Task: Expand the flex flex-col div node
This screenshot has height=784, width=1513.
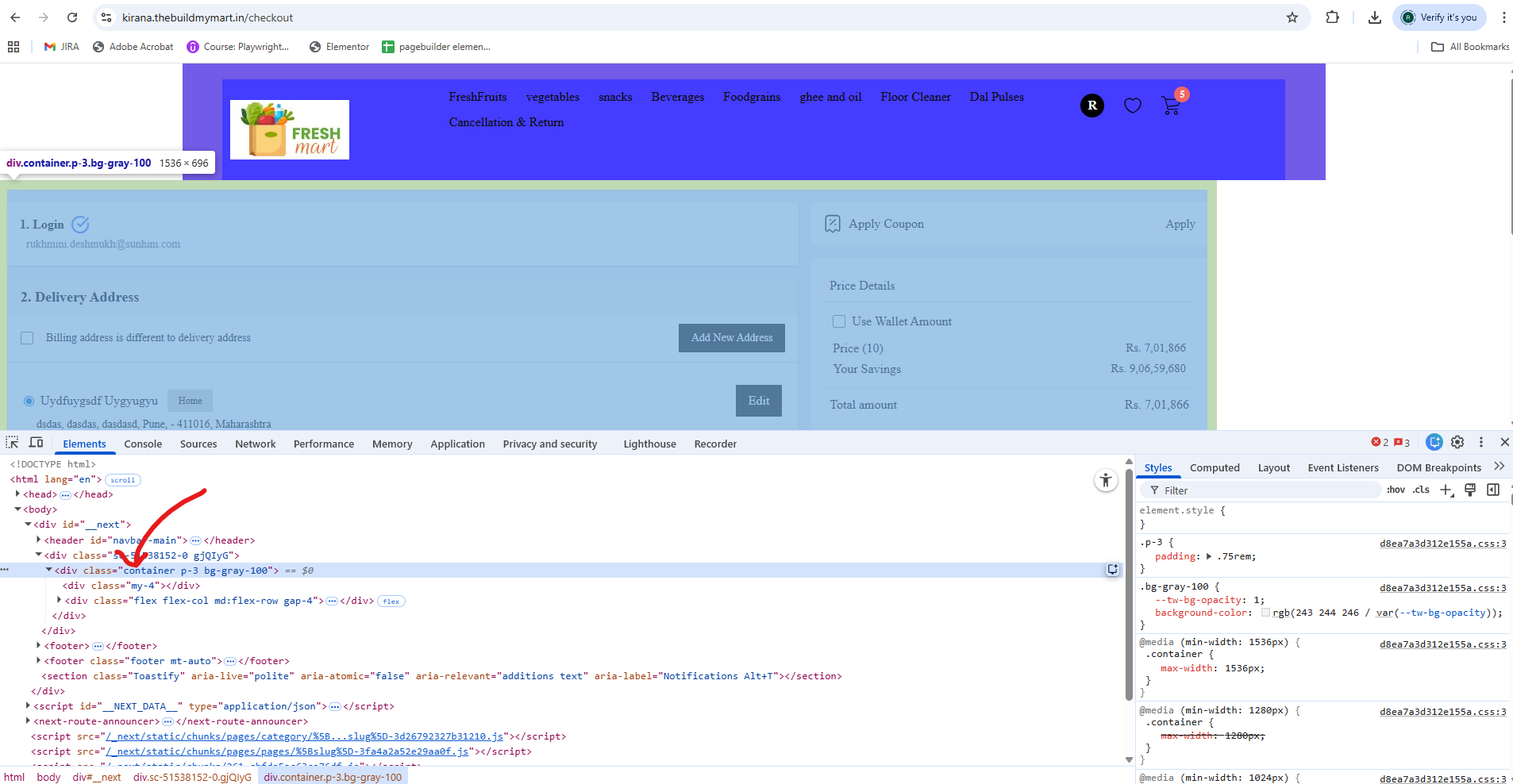Action: coord(59,600)
